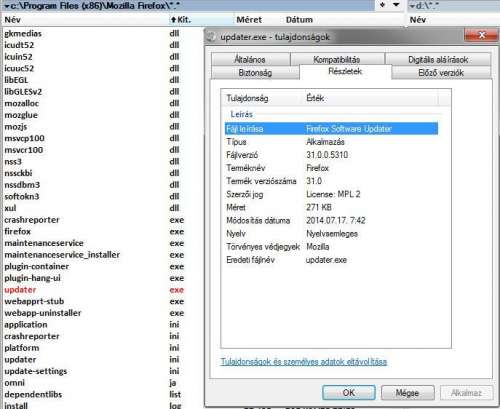Select maintenanceservice_installer in file list

point(62,255)
